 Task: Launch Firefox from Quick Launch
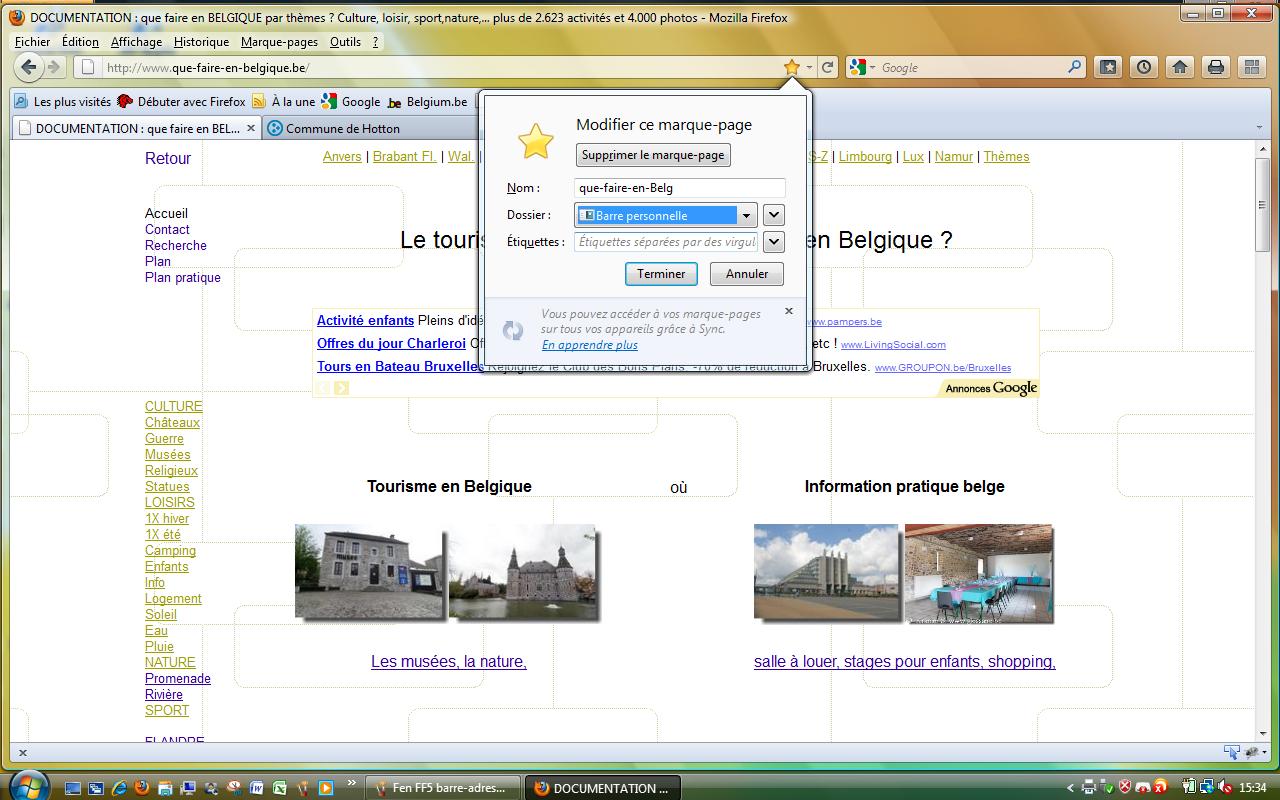[x=142, y=788]
